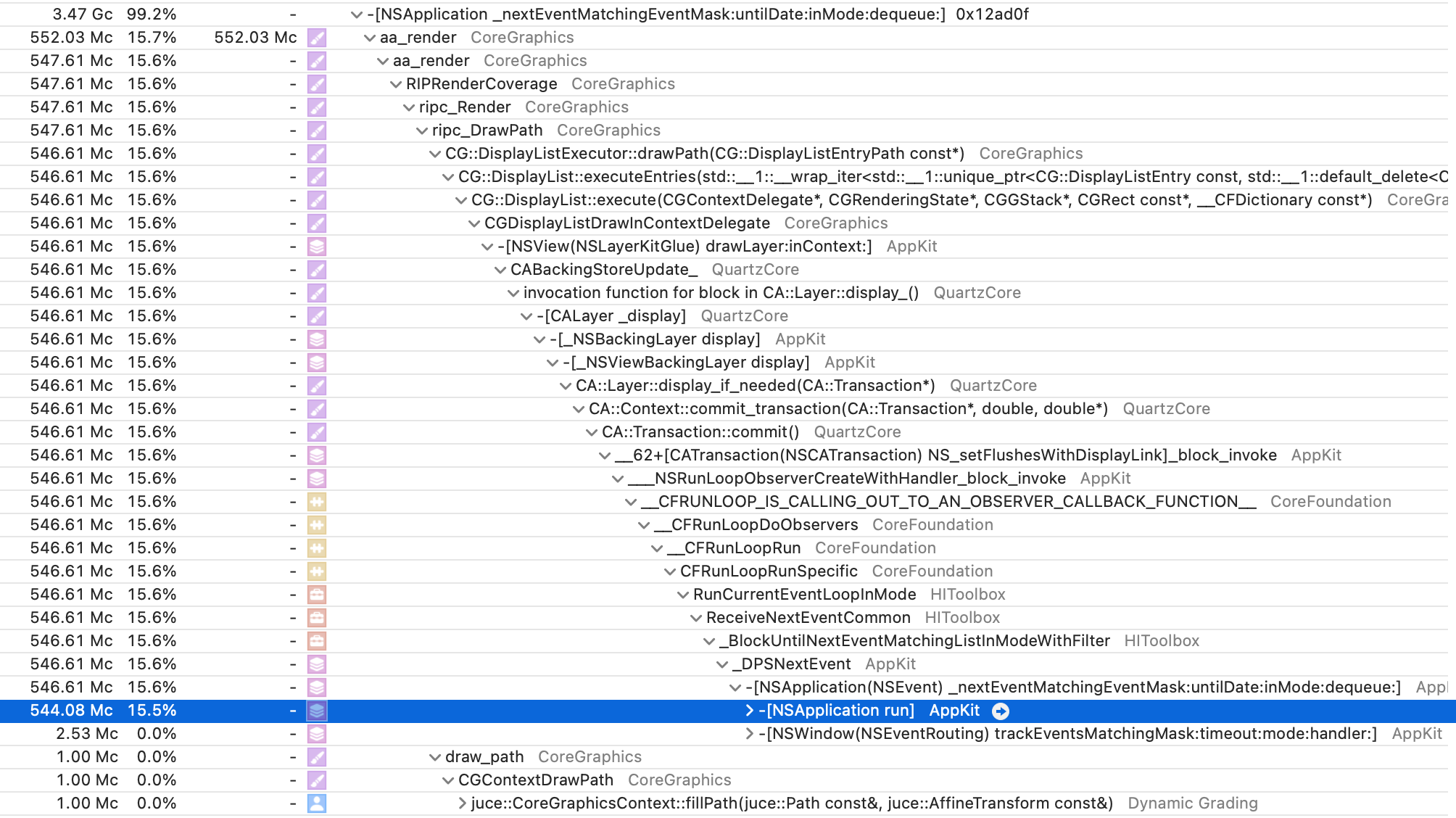Expand the juce::CoreGraphicsContext::fillPath row
Viewport: 1456px width, 818px height.
(x=462, y=803)
